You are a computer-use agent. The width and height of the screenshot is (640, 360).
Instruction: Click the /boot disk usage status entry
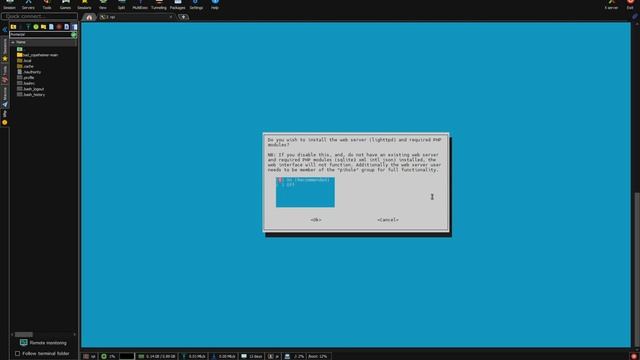[318, 356]
